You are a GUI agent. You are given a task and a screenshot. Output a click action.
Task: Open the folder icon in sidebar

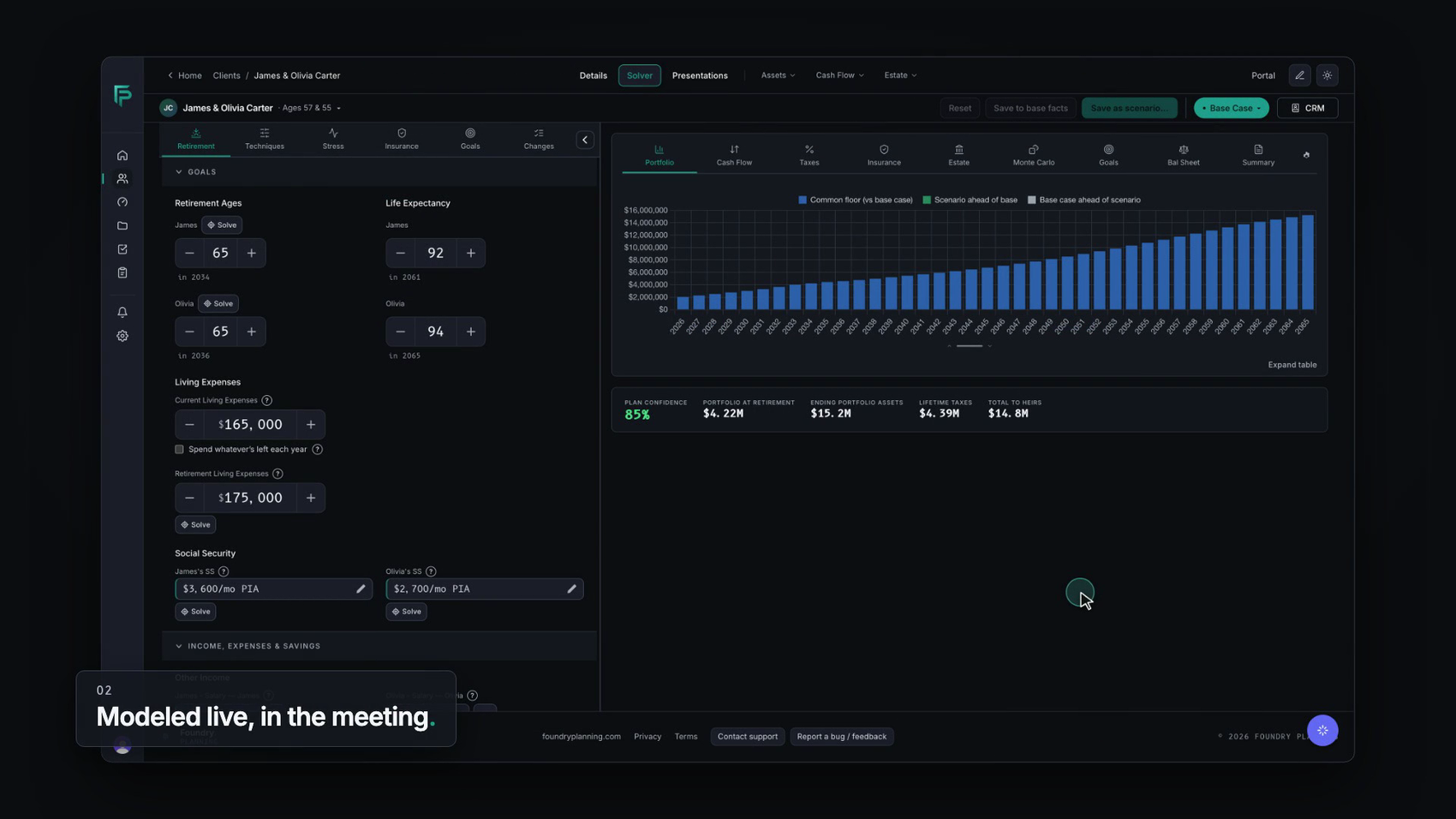coord(122,225)
